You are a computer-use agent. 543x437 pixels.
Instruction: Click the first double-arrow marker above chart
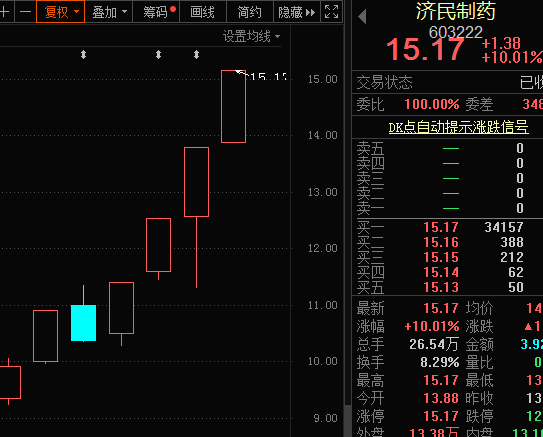(x=83, y=54)
